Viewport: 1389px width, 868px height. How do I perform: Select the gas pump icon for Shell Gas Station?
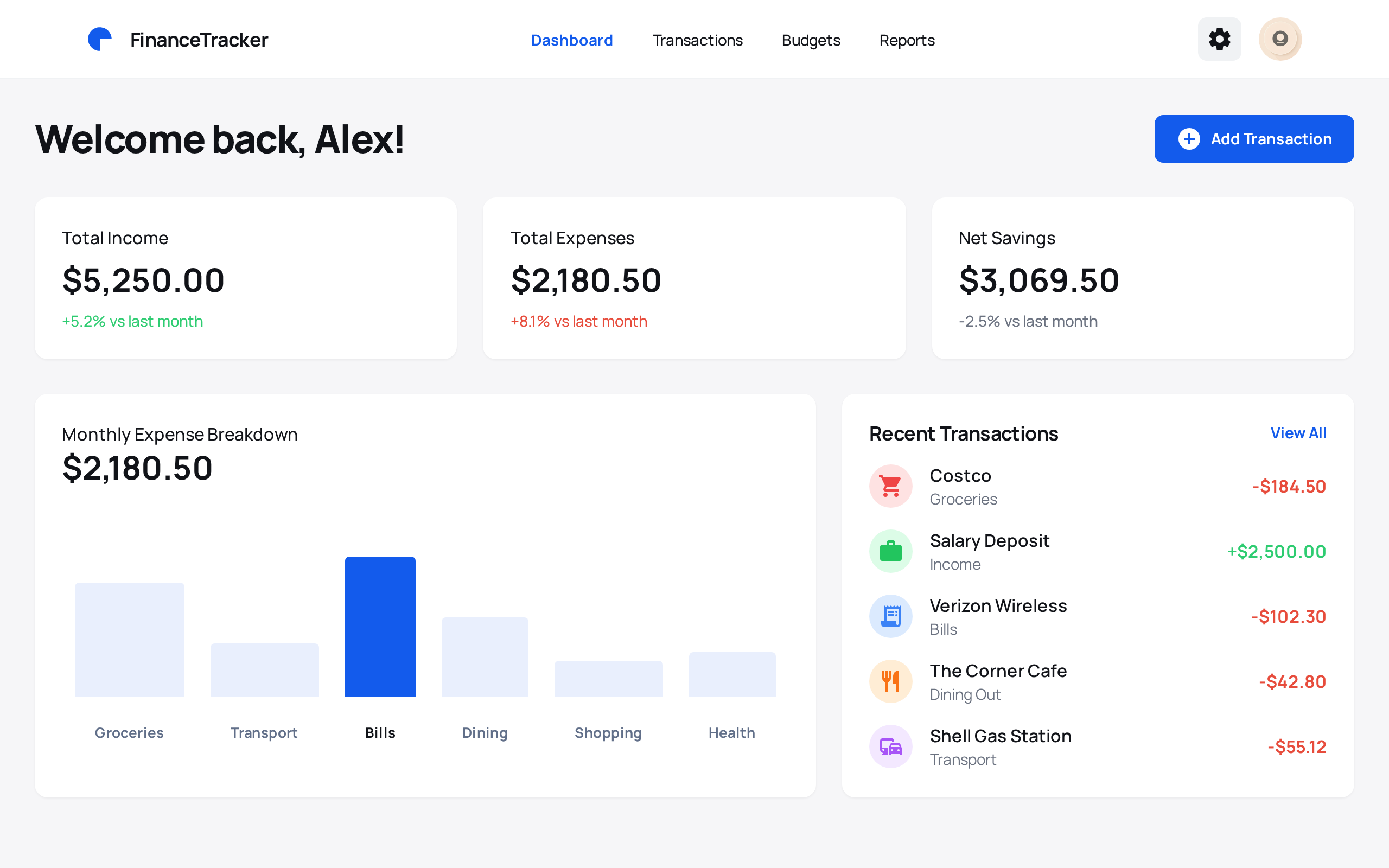coord(890,746)
